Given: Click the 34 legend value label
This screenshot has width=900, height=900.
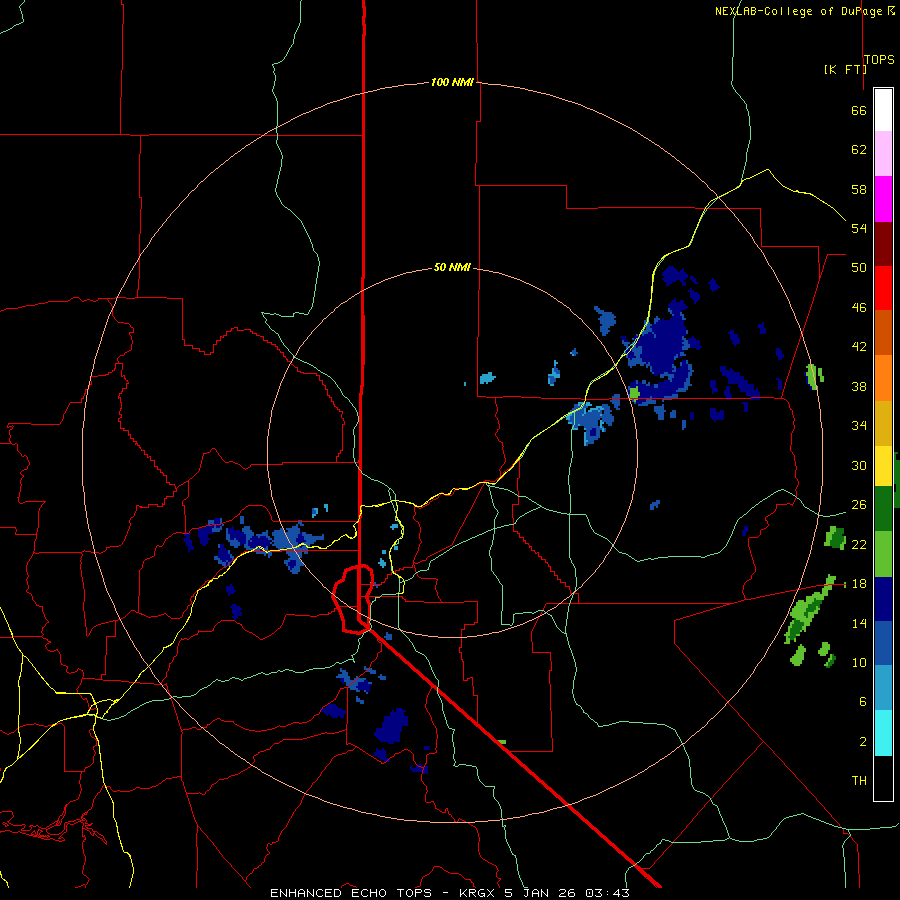Looking at the screenshot, I should pos(859,425).
